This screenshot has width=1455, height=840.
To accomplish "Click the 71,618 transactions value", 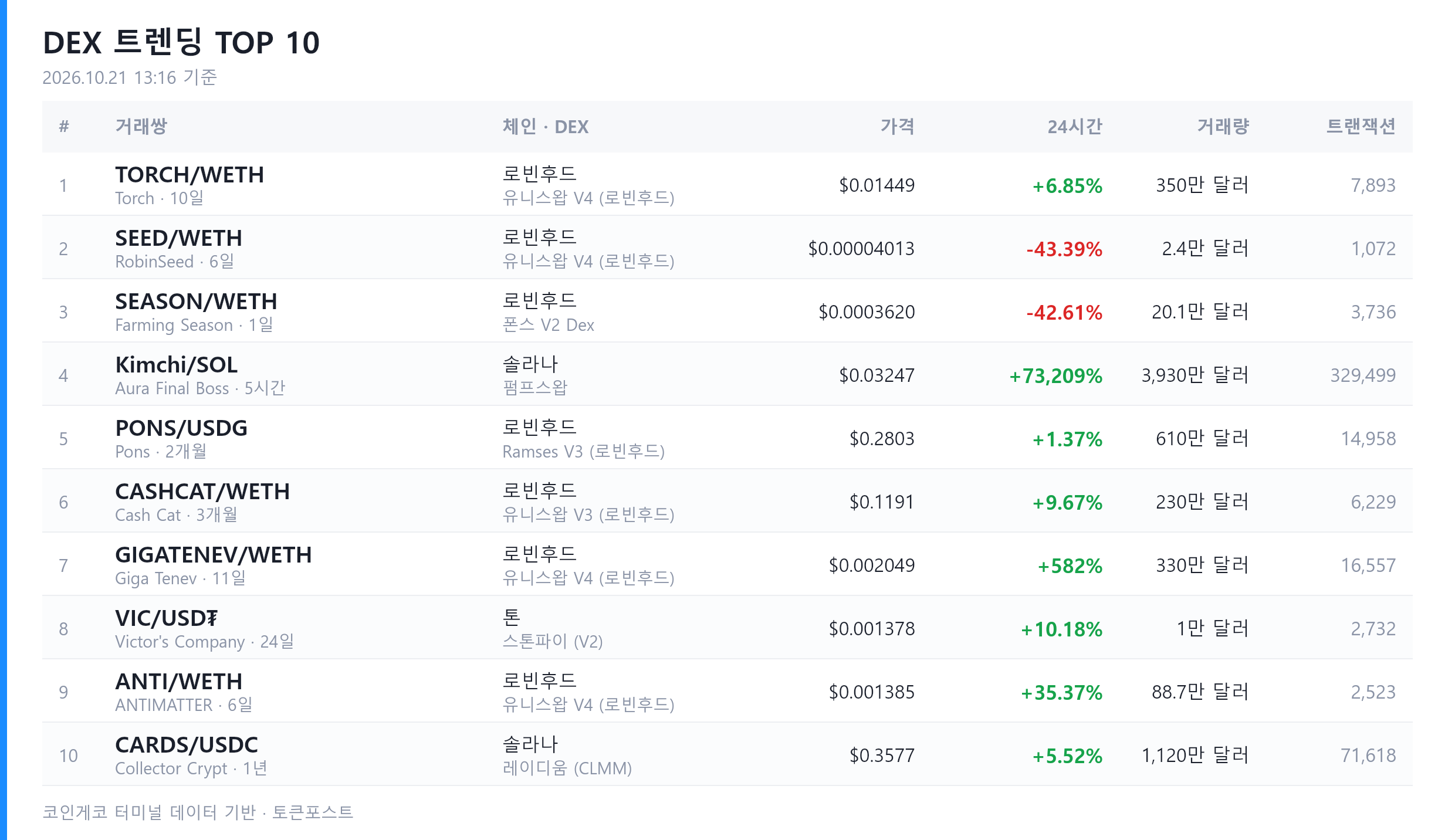I will [x=1368, y=756].
